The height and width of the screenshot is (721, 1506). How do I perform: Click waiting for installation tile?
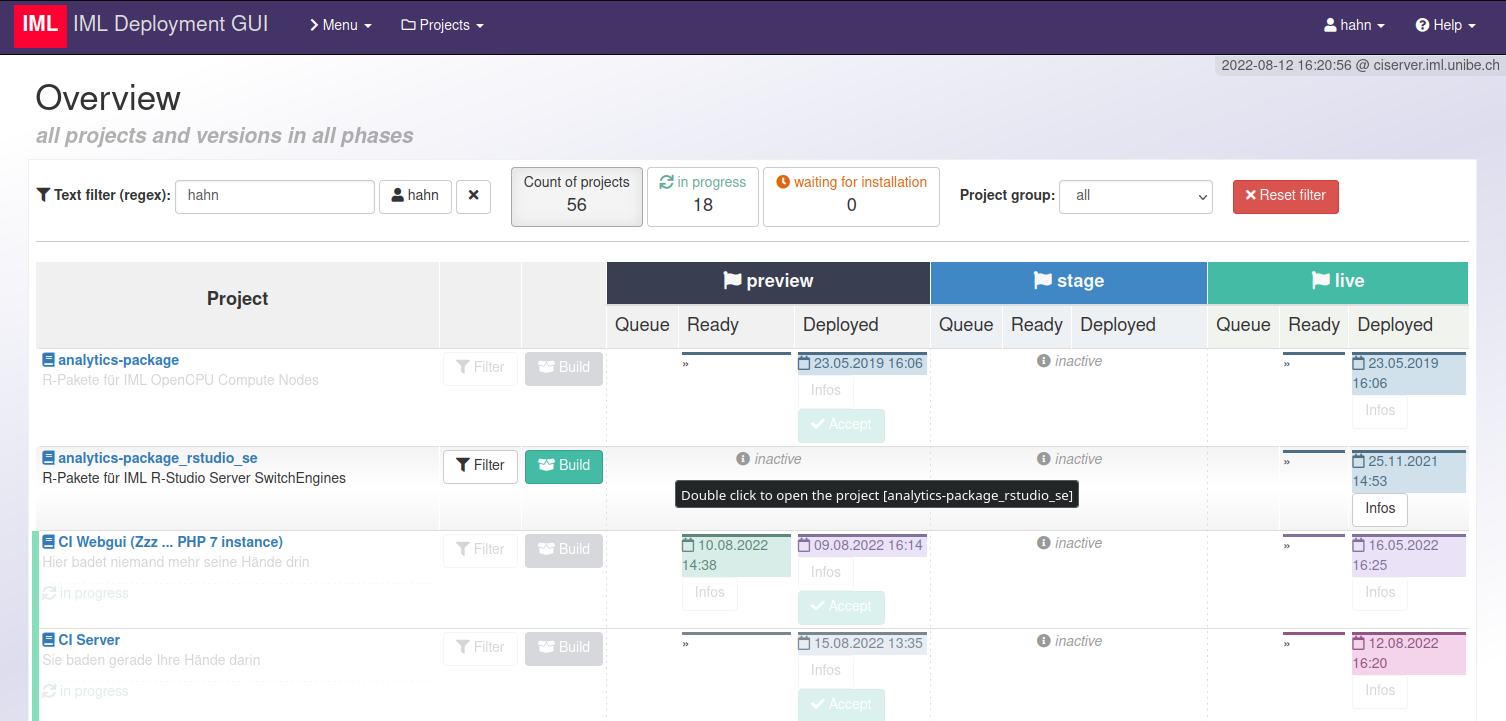tap(851, 196)
